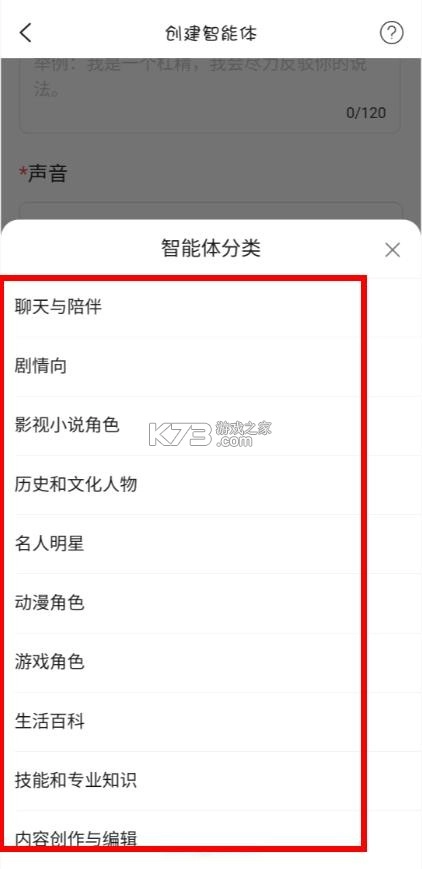
Task: Tap the back arrow icon
Action: pyautogui.click(x=26, y=33)
